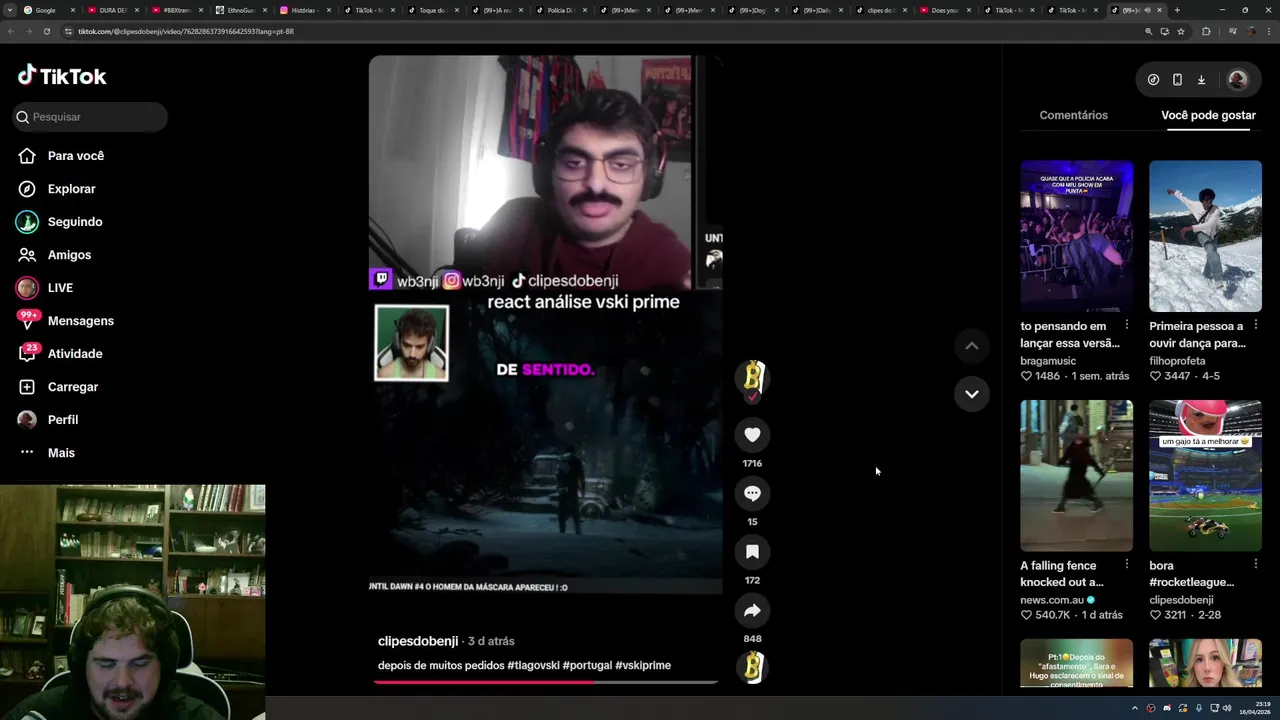Click download desktop app icon
The width and height of the screenshot is (1280, 720).
1201,80
